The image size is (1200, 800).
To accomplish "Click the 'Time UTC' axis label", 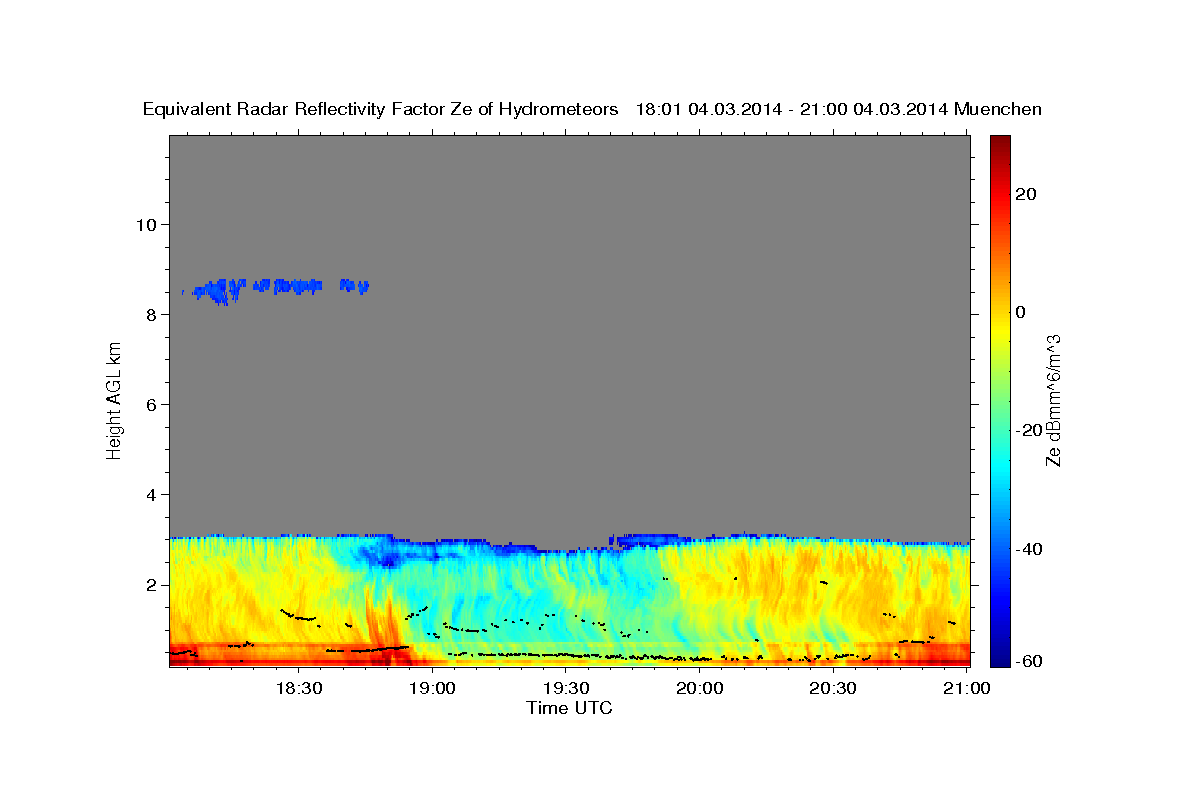I will tap(569, 707).
